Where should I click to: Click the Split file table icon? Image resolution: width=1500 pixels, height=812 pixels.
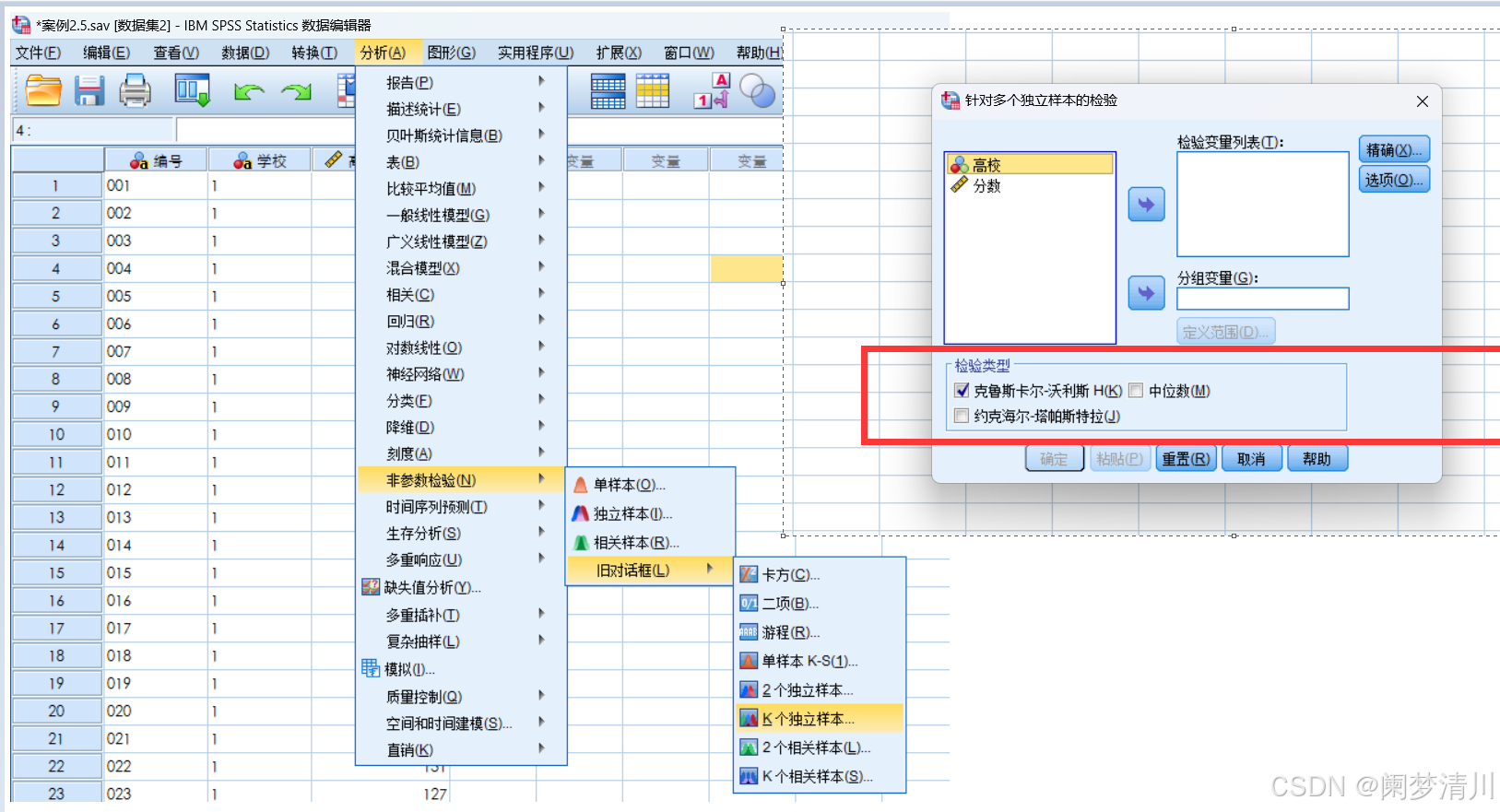608,91
